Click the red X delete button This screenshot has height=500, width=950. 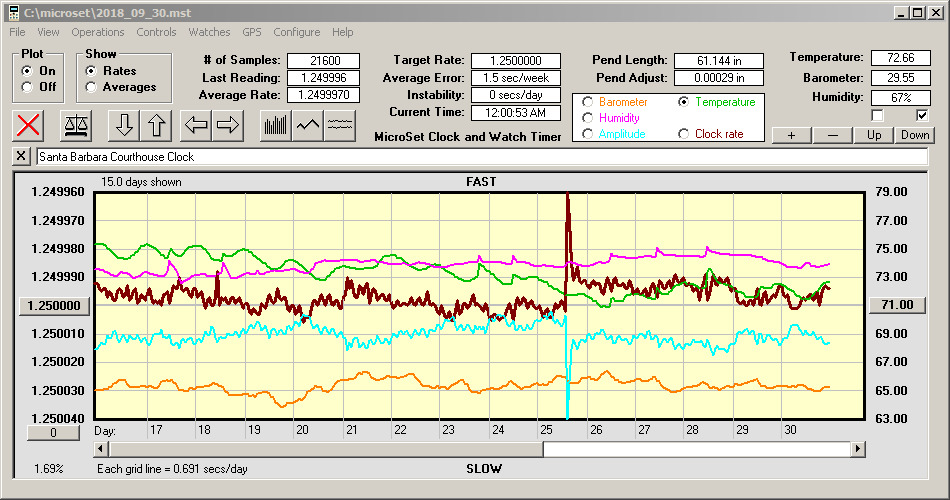28,125
